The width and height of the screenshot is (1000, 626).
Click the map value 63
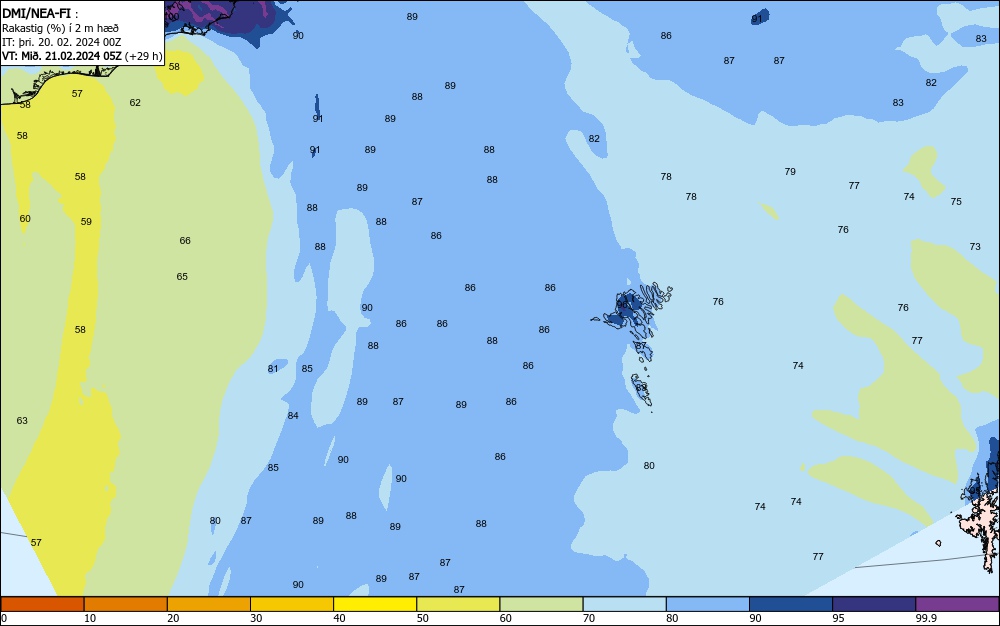coord(22,421)
